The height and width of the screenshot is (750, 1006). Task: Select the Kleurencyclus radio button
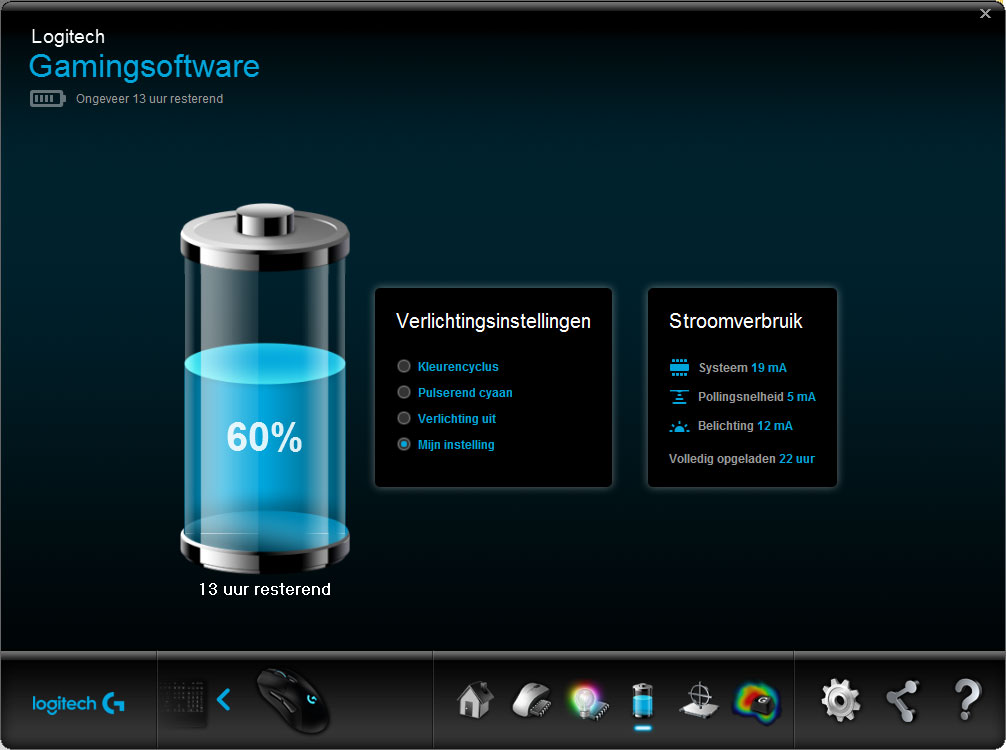pos(404,366)
